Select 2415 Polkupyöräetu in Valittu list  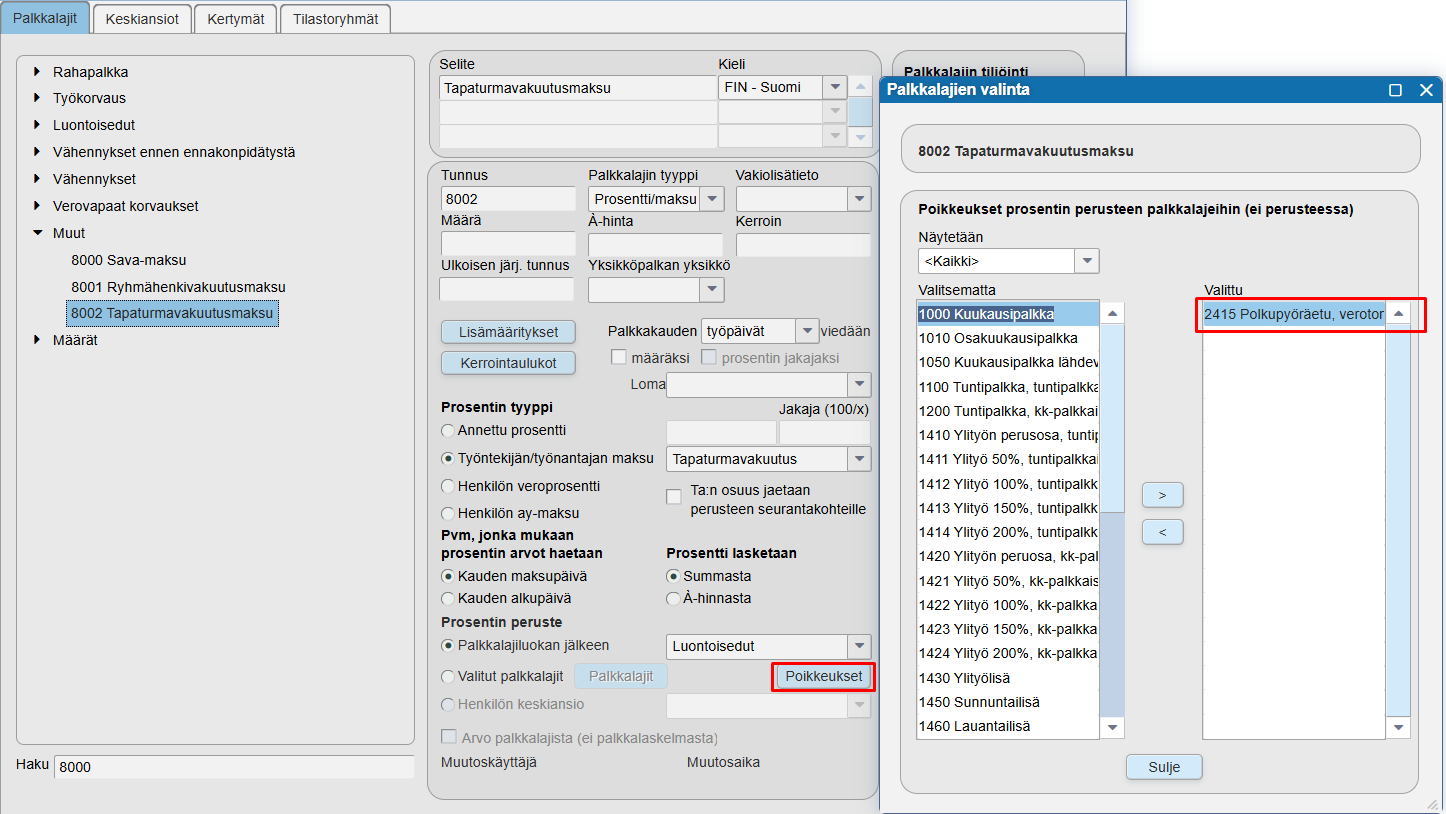1294,314
